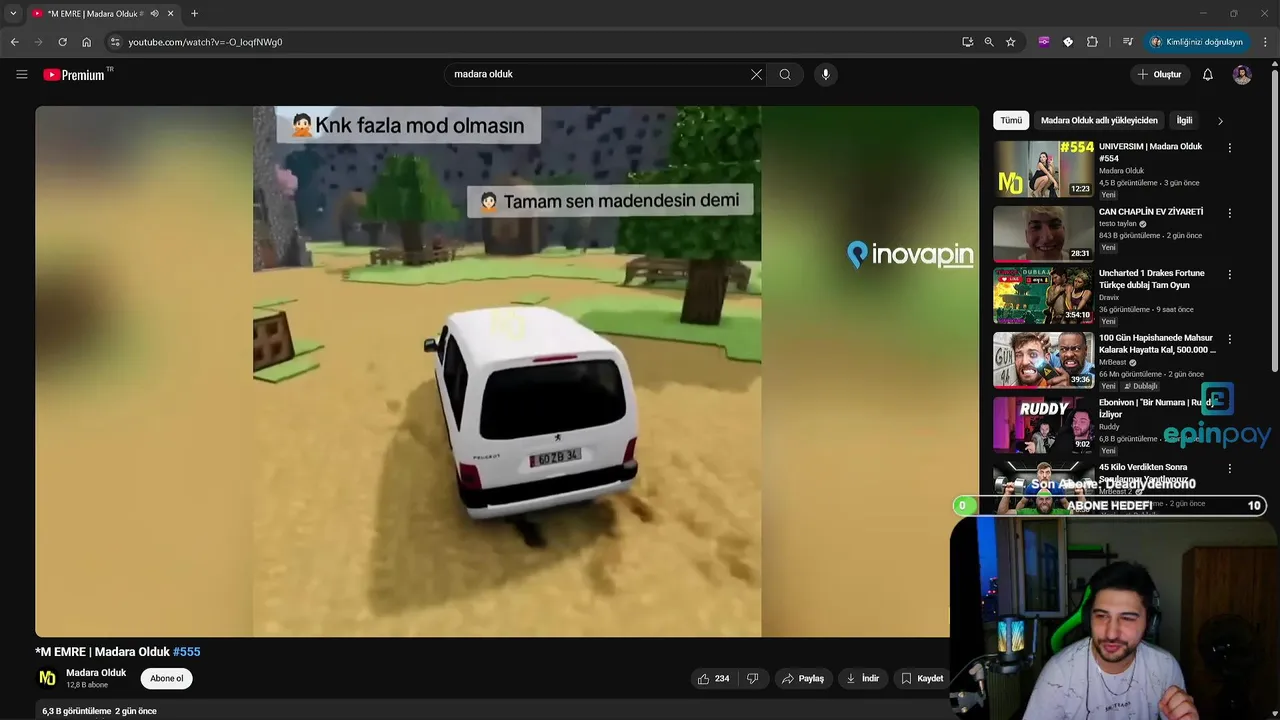Select the İlgili filter chip
The image size is (1280, 720).
click(1184, 120)
